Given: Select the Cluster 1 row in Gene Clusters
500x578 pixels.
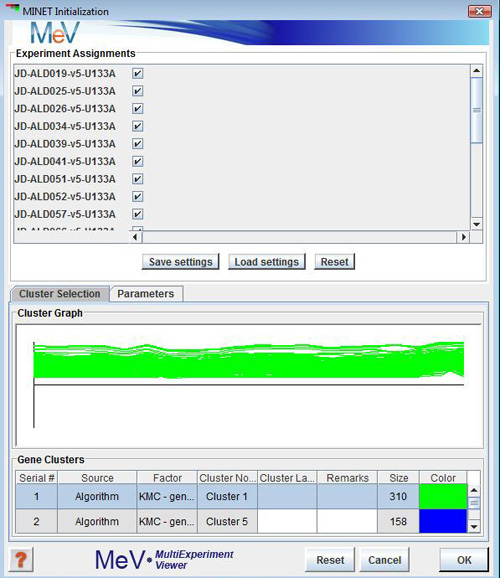Looking at the screenshot, I should point(241,496).
